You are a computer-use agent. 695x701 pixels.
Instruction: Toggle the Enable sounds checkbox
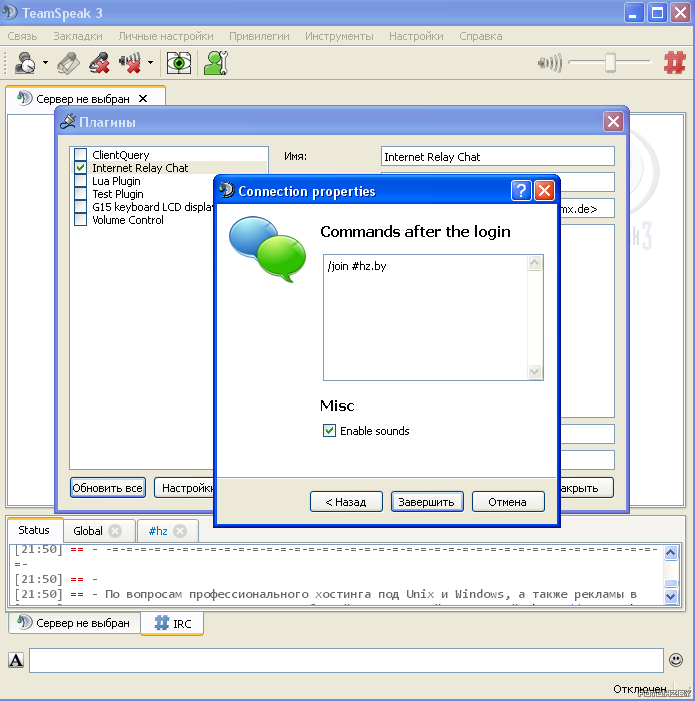[x=329, y=431]
